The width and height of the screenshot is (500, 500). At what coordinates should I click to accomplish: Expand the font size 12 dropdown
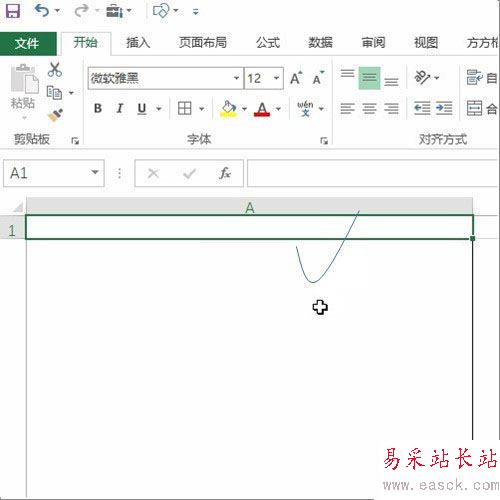tap(276, 78)
